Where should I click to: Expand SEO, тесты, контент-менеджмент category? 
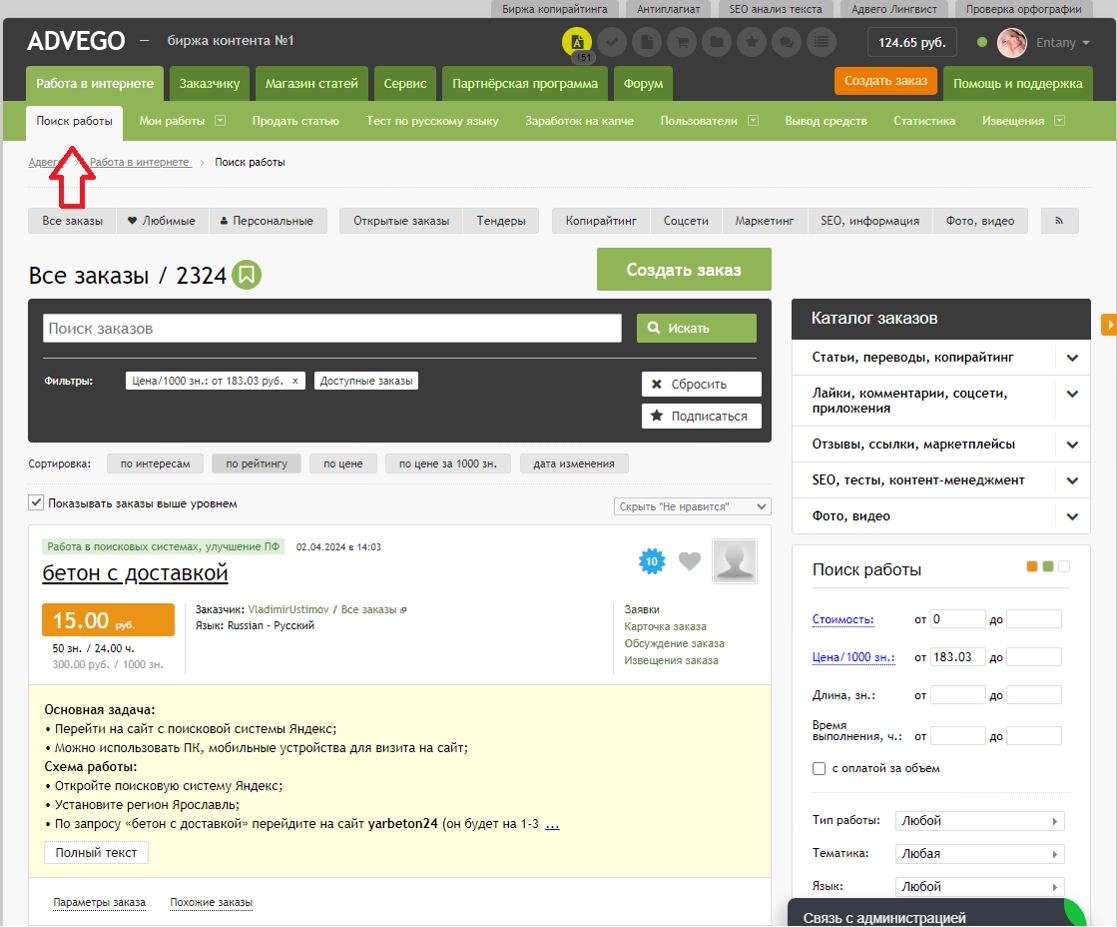point(1072,480)
